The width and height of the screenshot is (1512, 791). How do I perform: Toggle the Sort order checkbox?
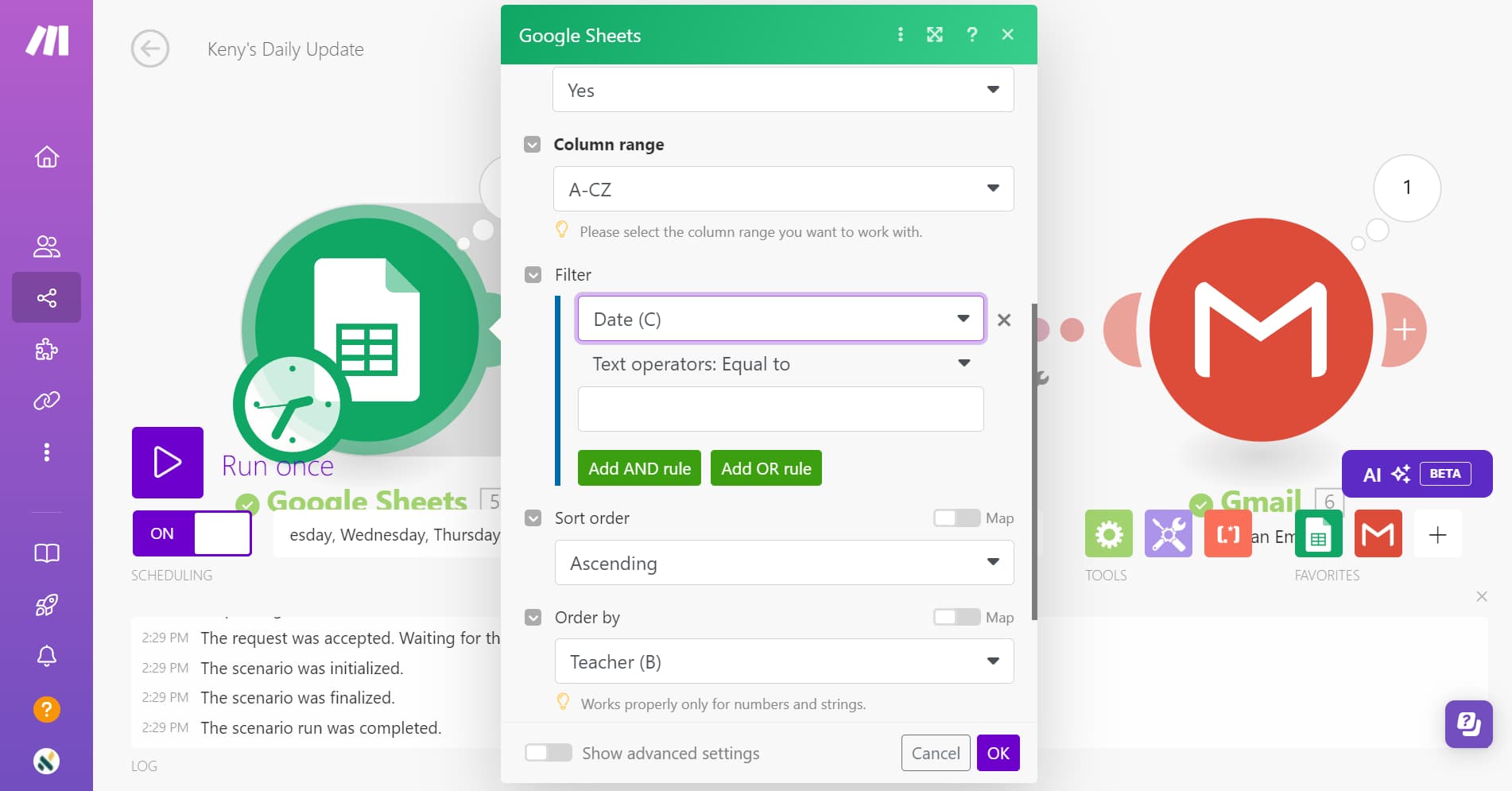tap(533, 518)
